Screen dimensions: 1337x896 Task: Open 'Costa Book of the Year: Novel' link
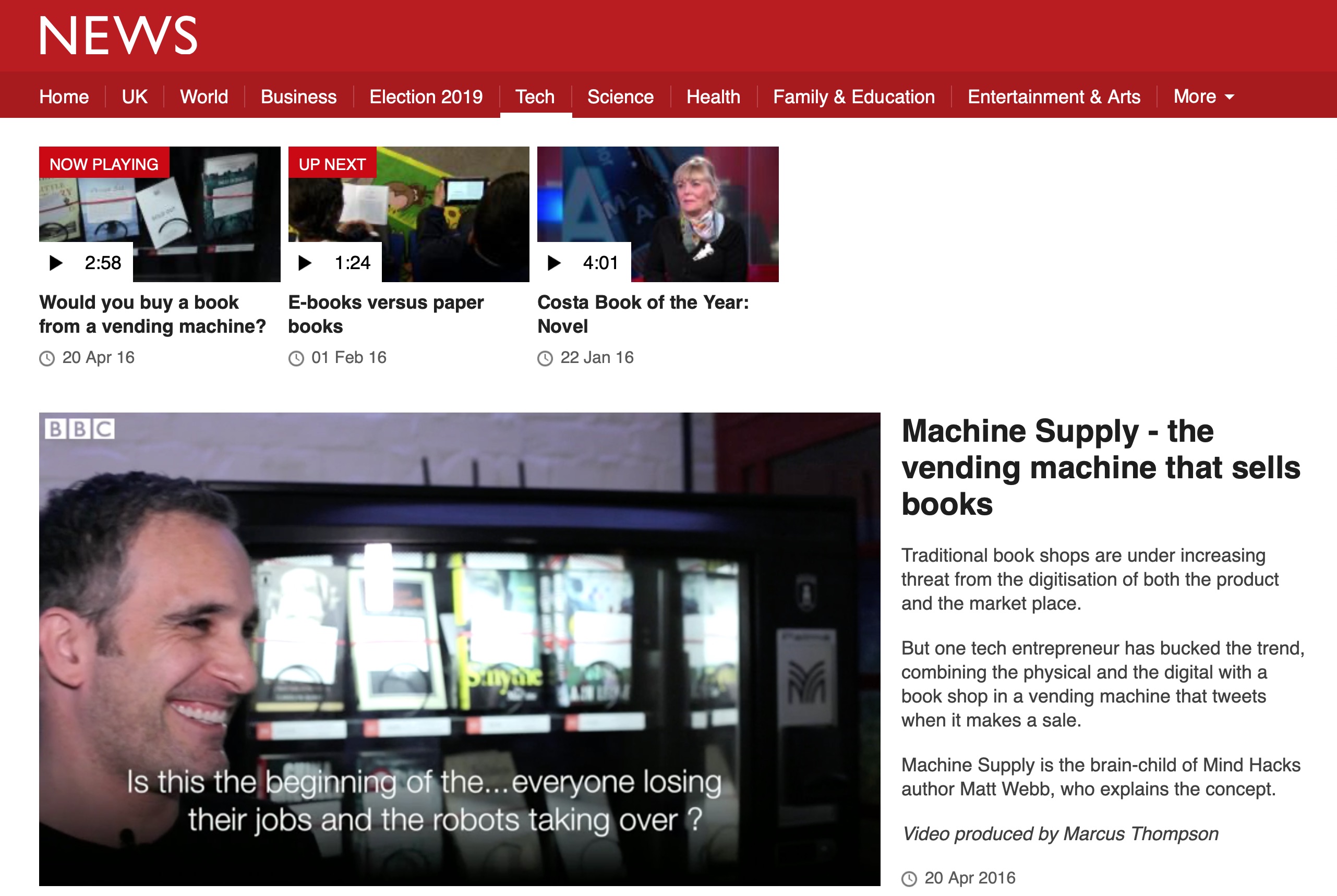(x=643, y=314)
